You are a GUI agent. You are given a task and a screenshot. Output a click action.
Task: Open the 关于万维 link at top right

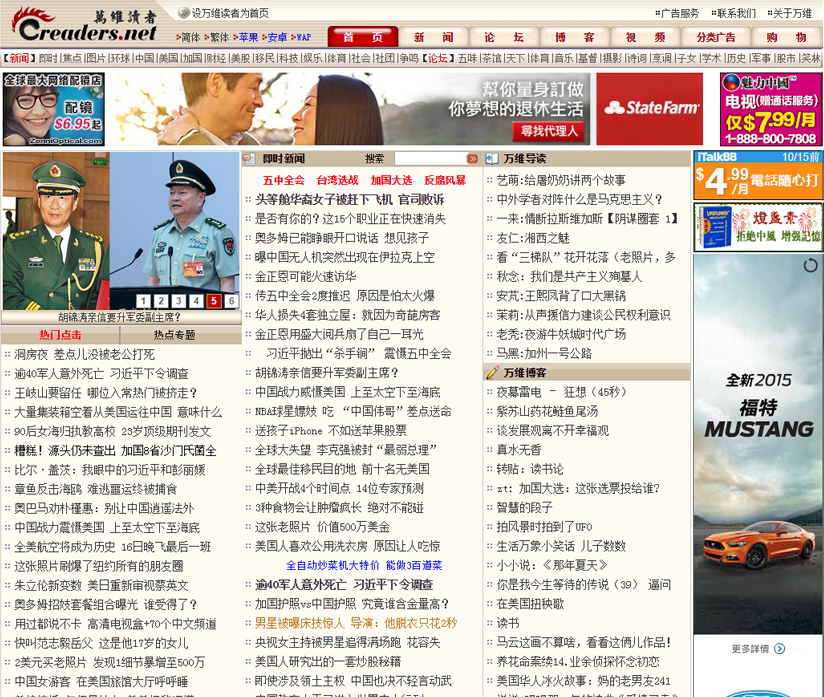(x=790, y=13)
